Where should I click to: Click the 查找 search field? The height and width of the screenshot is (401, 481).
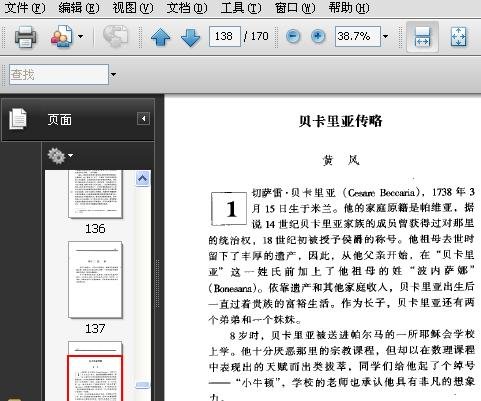click(59, 74)
